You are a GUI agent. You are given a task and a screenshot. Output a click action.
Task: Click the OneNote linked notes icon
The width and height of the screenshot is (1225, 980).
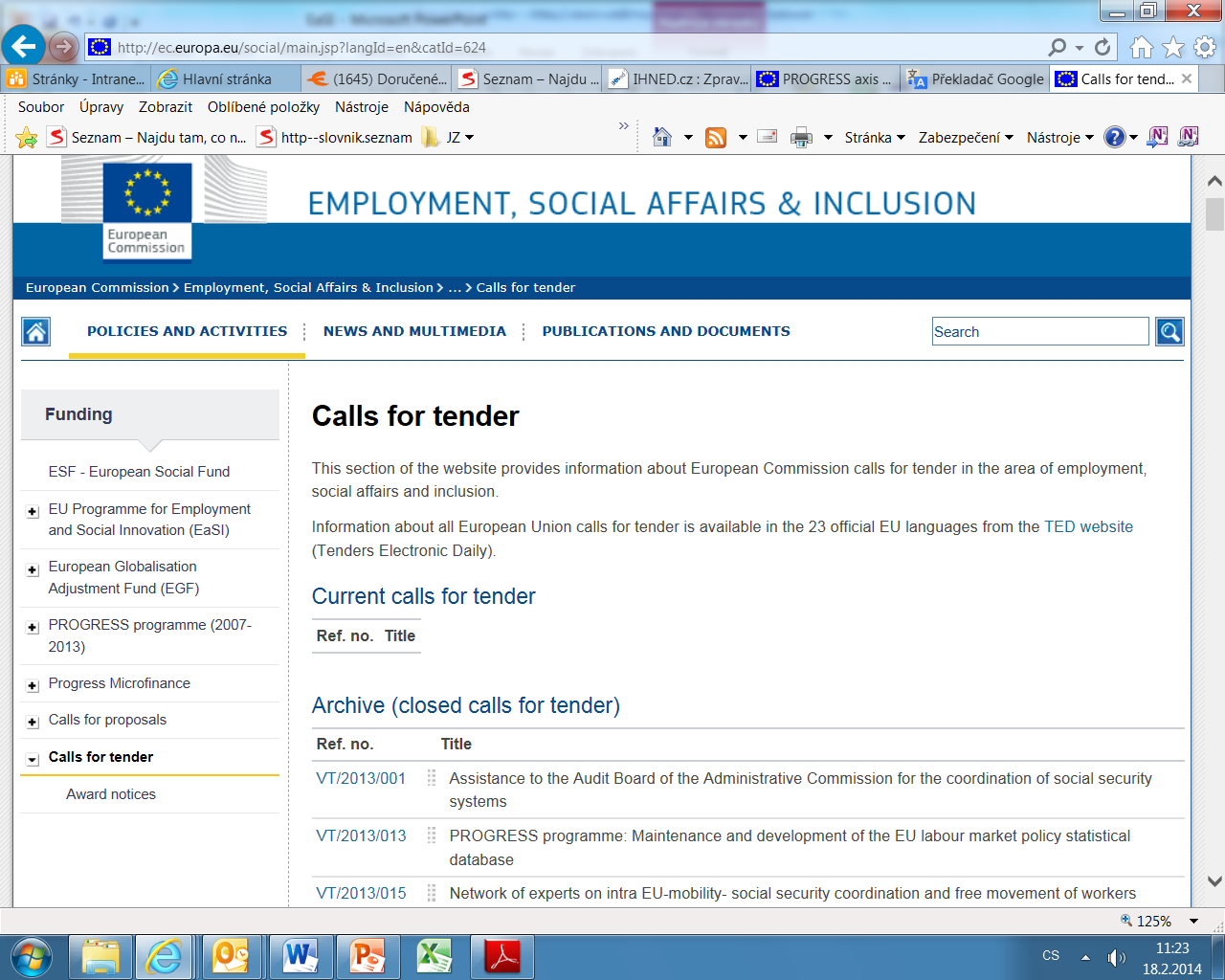(x=1189, y=137)
